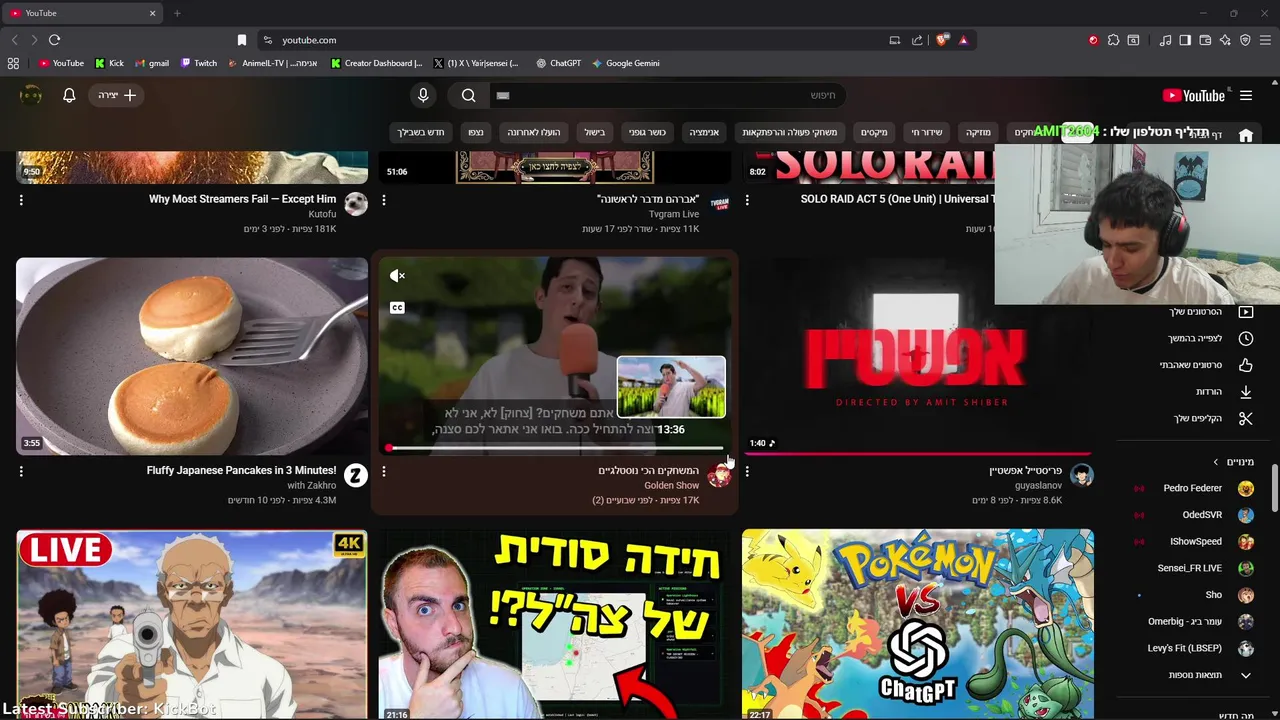This screenshot has width=1280, height=720.
Task: Open the ChatGPT bookmark
Action: (x=558, y=63)
